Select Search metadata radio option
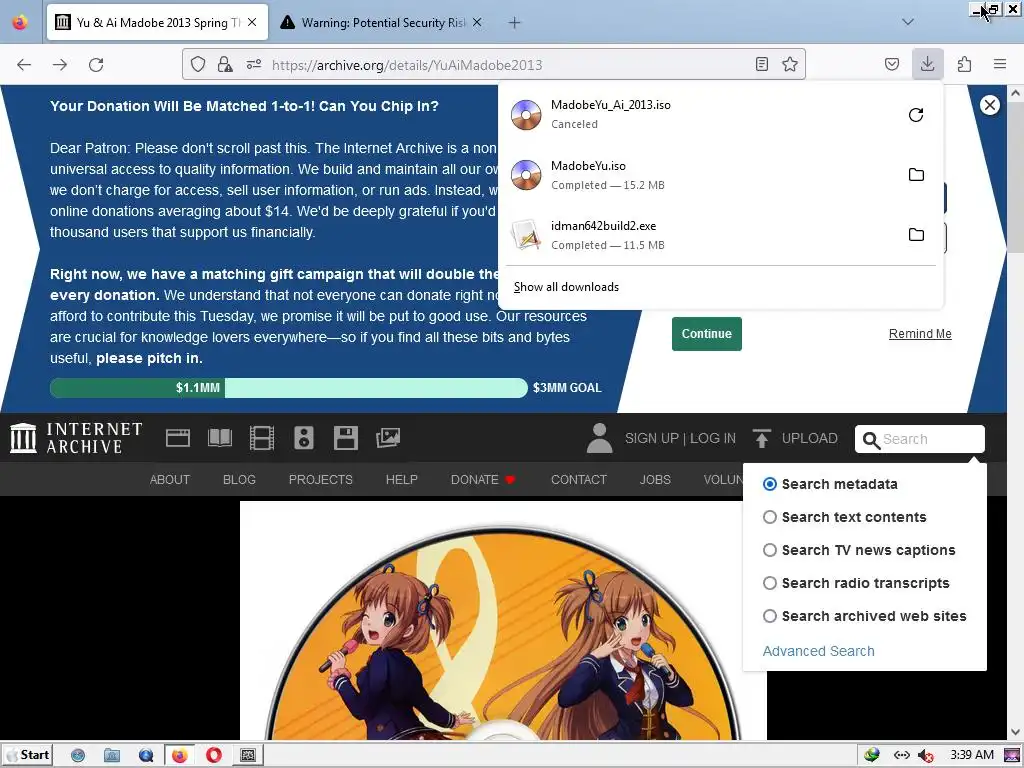Screen dimensions: 1024x768 [770, 484]
